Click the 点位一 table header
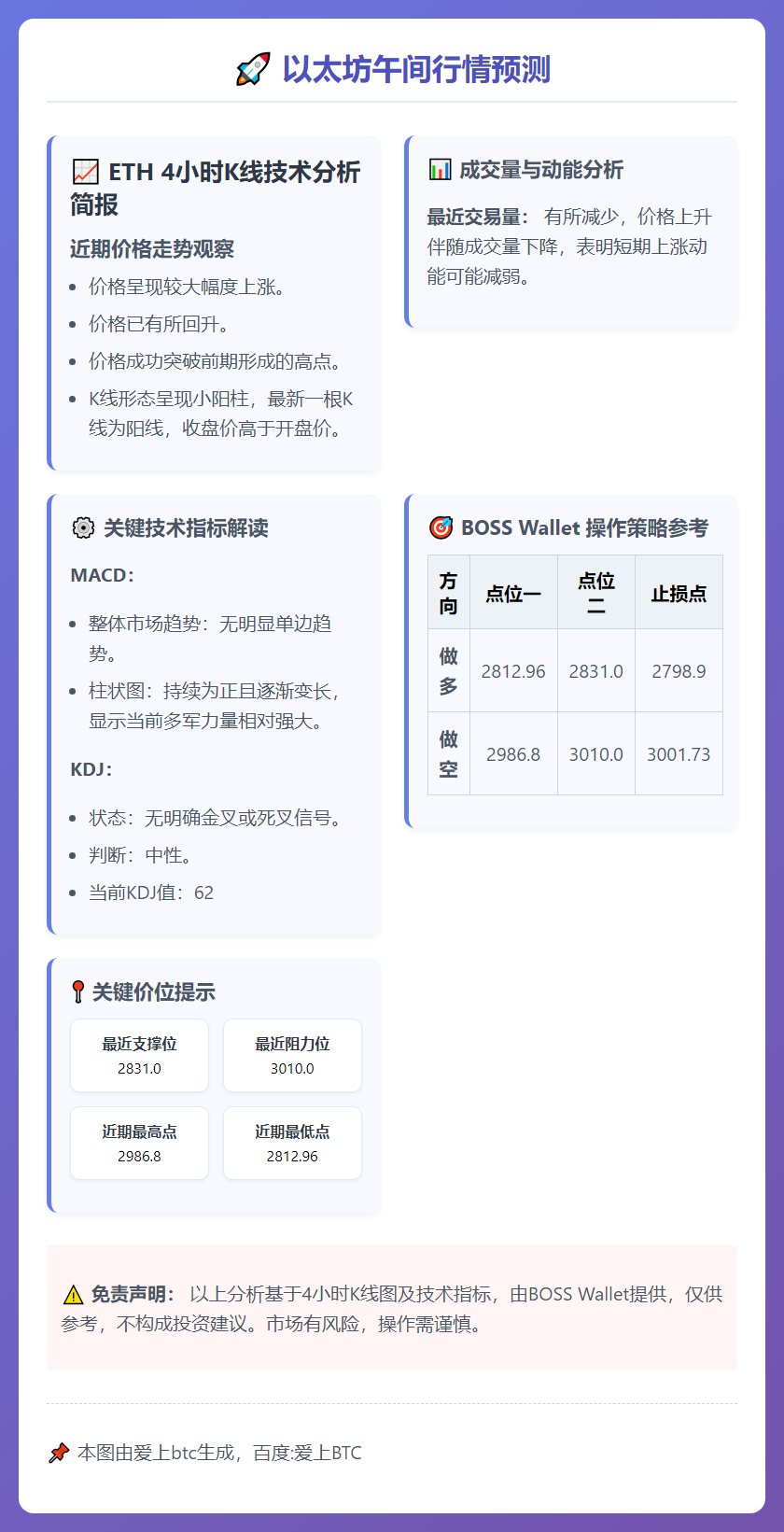The width and height of the screenshot is (784, 1532). tap(513, 593)
